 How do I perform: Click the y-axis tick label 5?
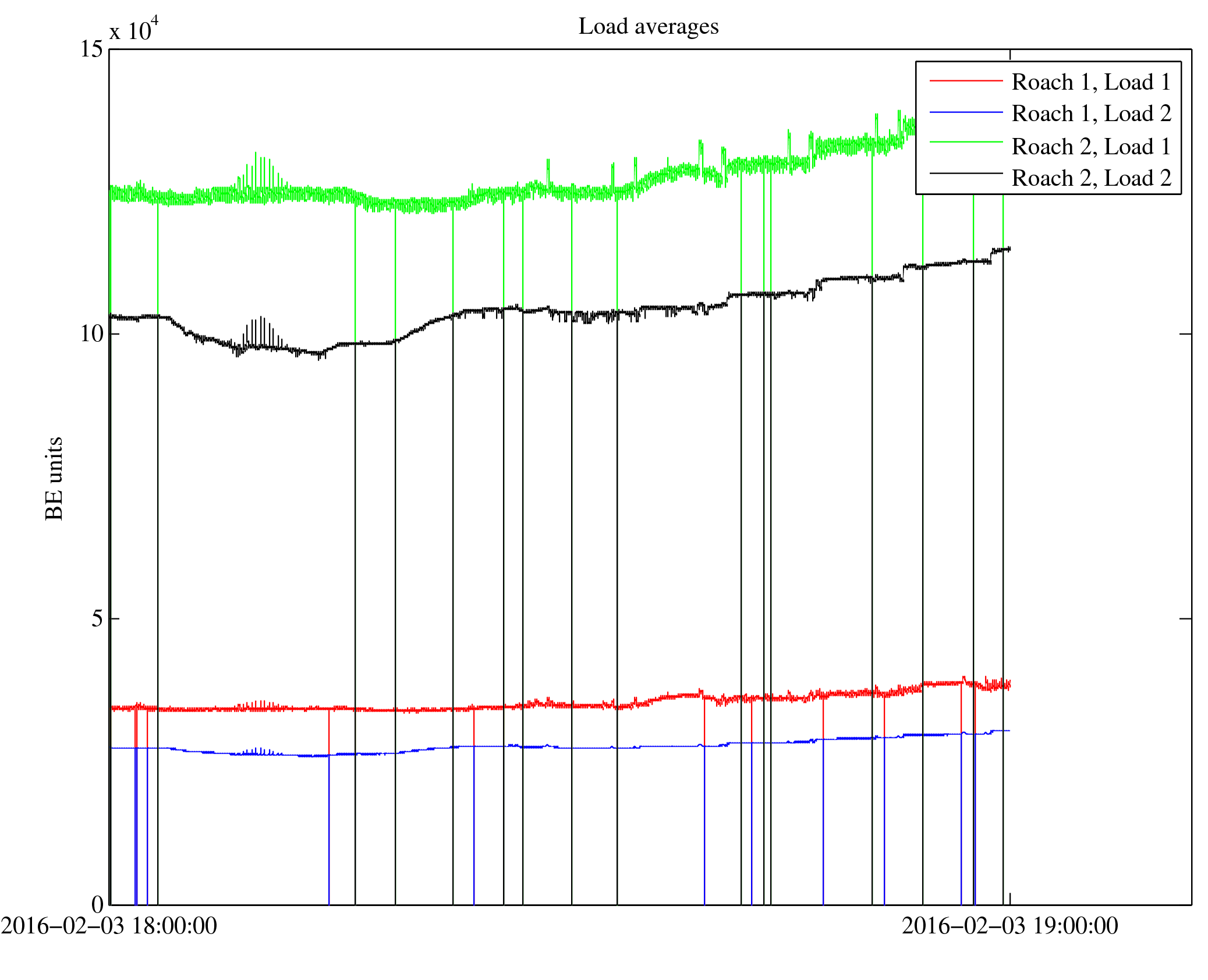[97, 618]
